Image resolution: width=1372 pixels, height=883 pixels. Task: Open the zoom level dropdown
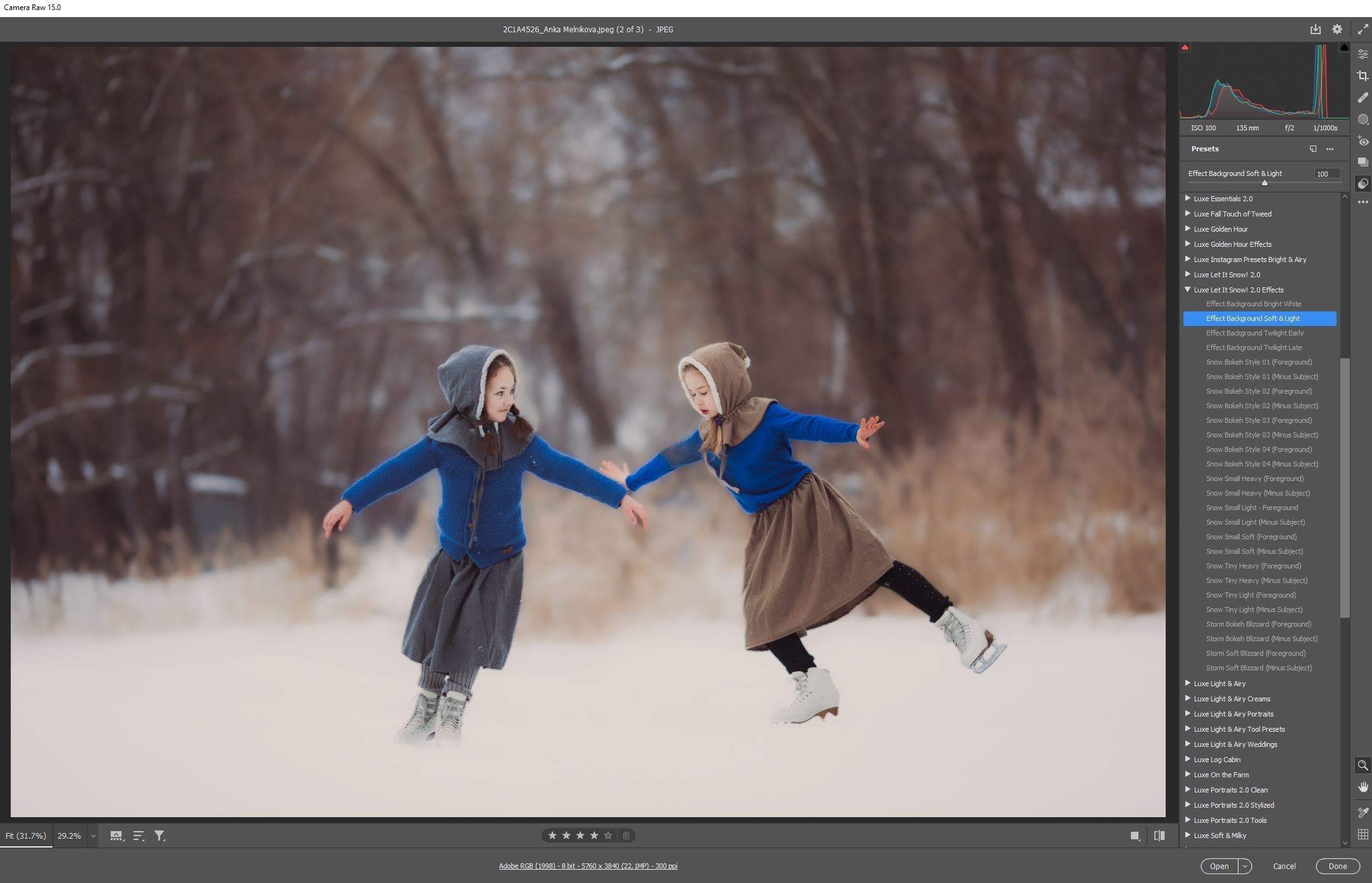pos(93,836)
